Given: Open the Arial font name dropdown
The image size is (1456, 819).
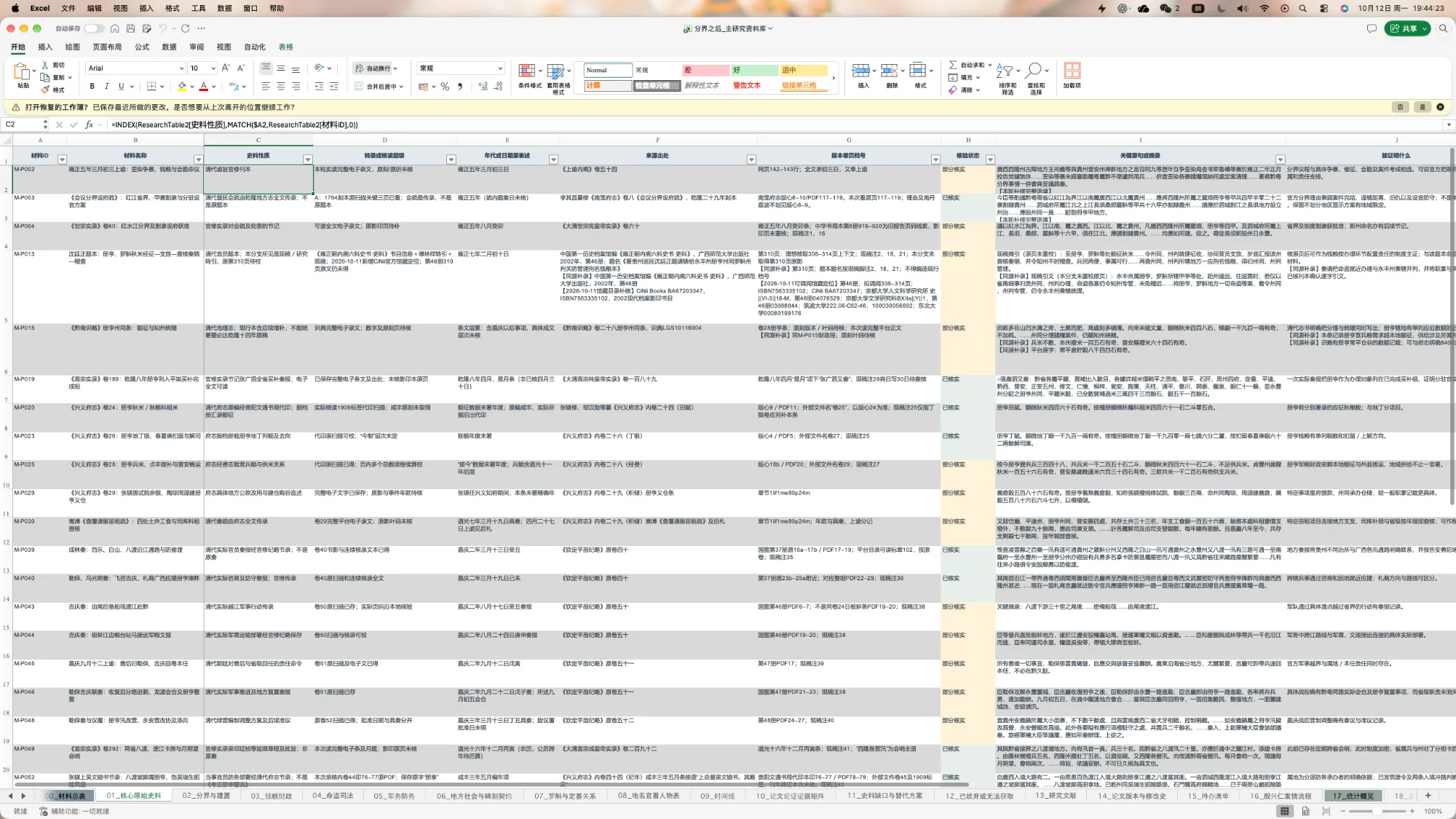Looking at the screenshot, I should tap(181, 68).
